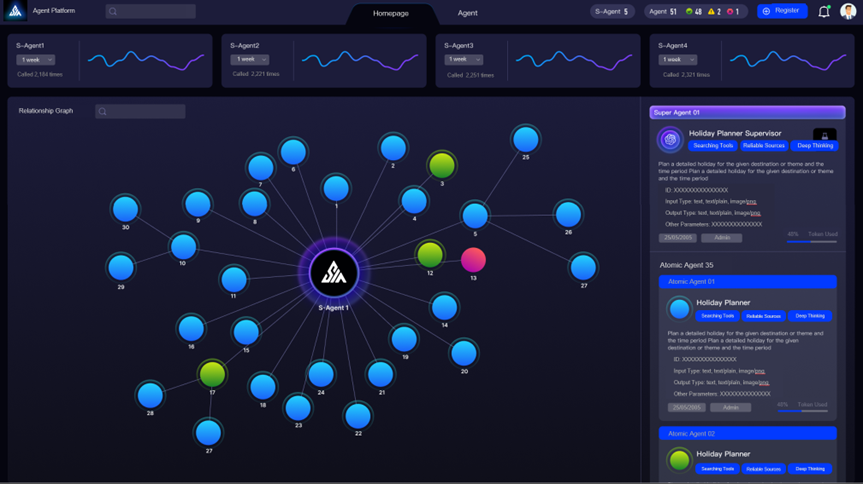
Task: Open the user profile avatar
Action: tap(848, 12)
